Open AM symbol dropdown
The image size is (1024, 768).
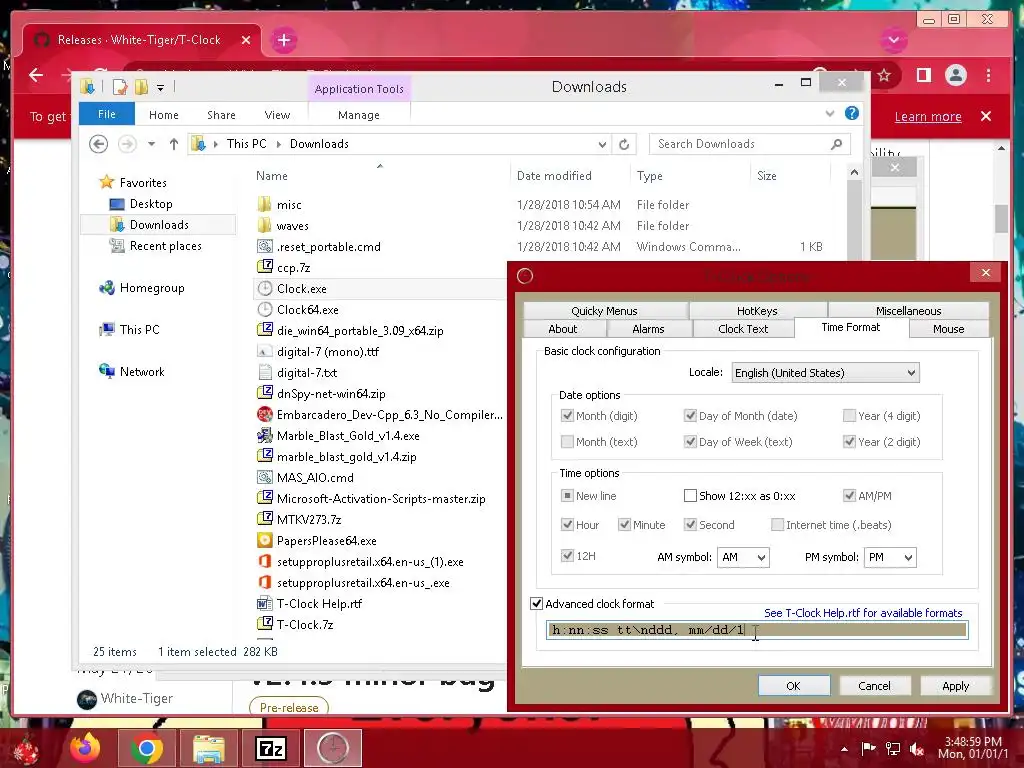click(x=743, y=557)
